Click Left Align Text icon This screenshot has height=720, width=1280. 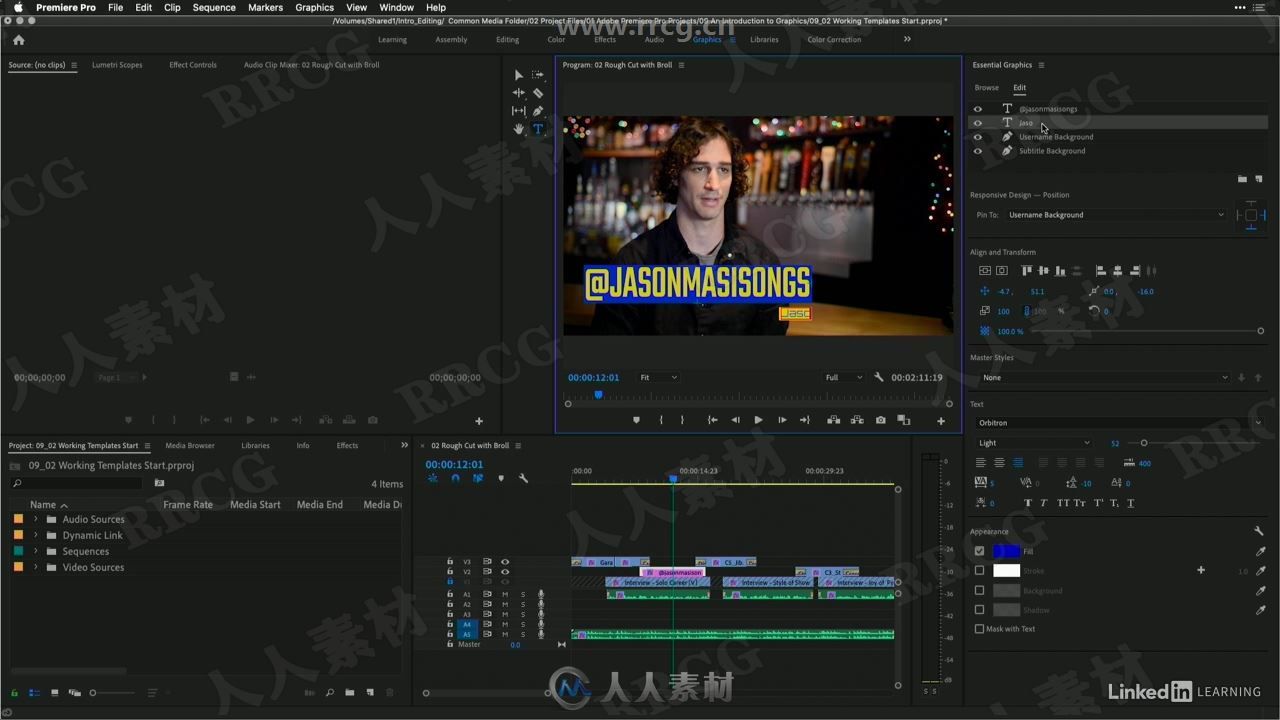981,462
